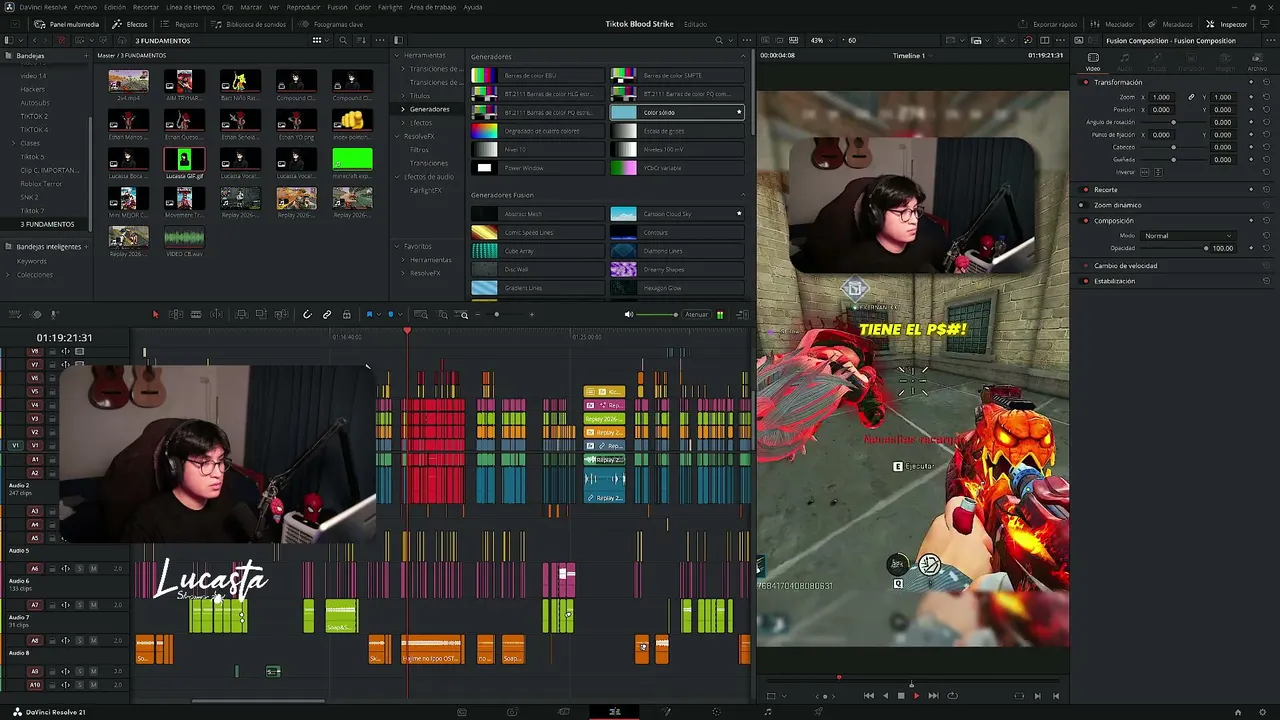Click the stop button in viewer

[x=901, y=696]
